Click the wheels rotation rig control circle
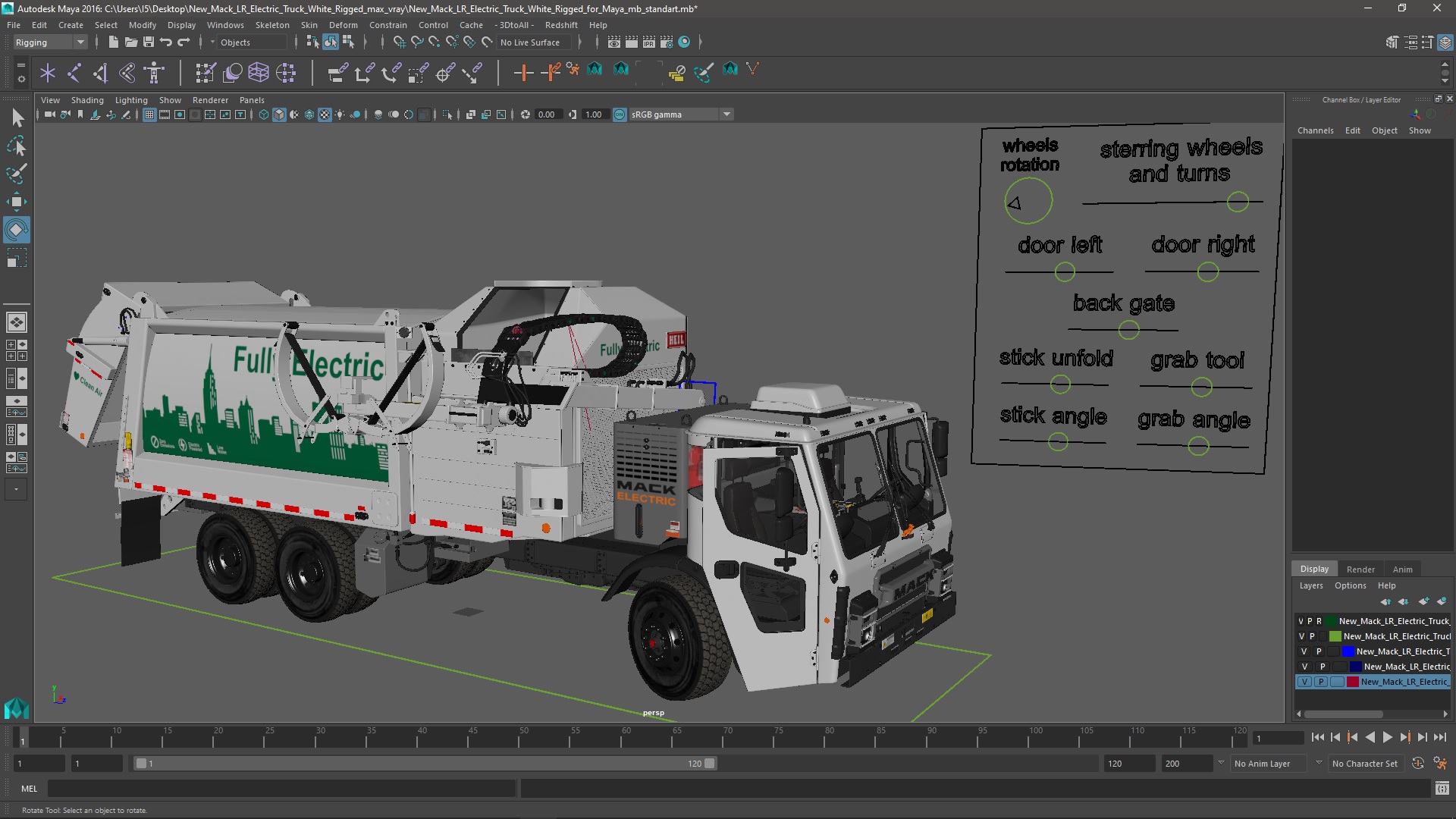 coord(1028,201)
